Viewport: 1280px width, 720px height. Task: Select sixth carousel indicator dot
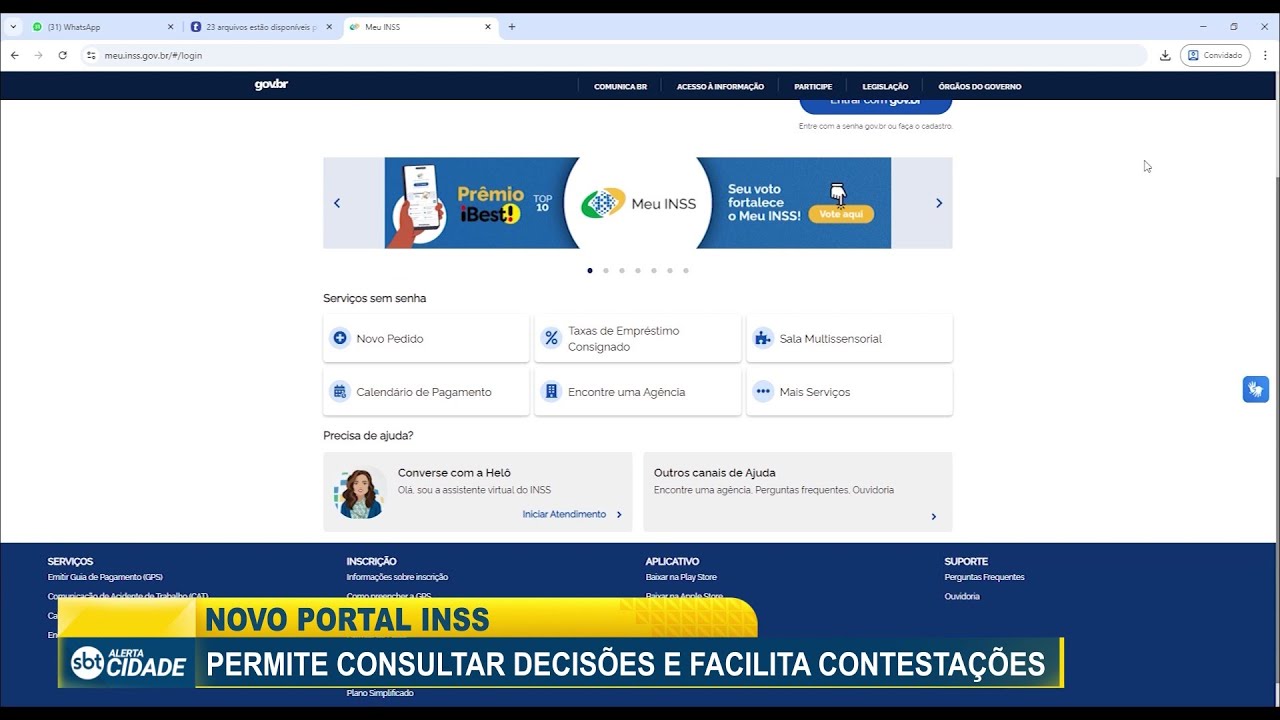tap(670, 270)
